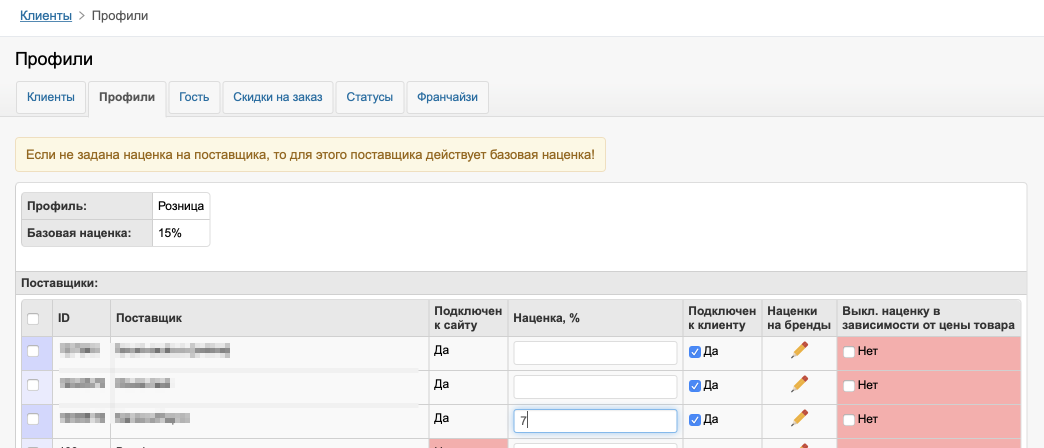Switch to the Клиенты tab

[x=51, y=97]
